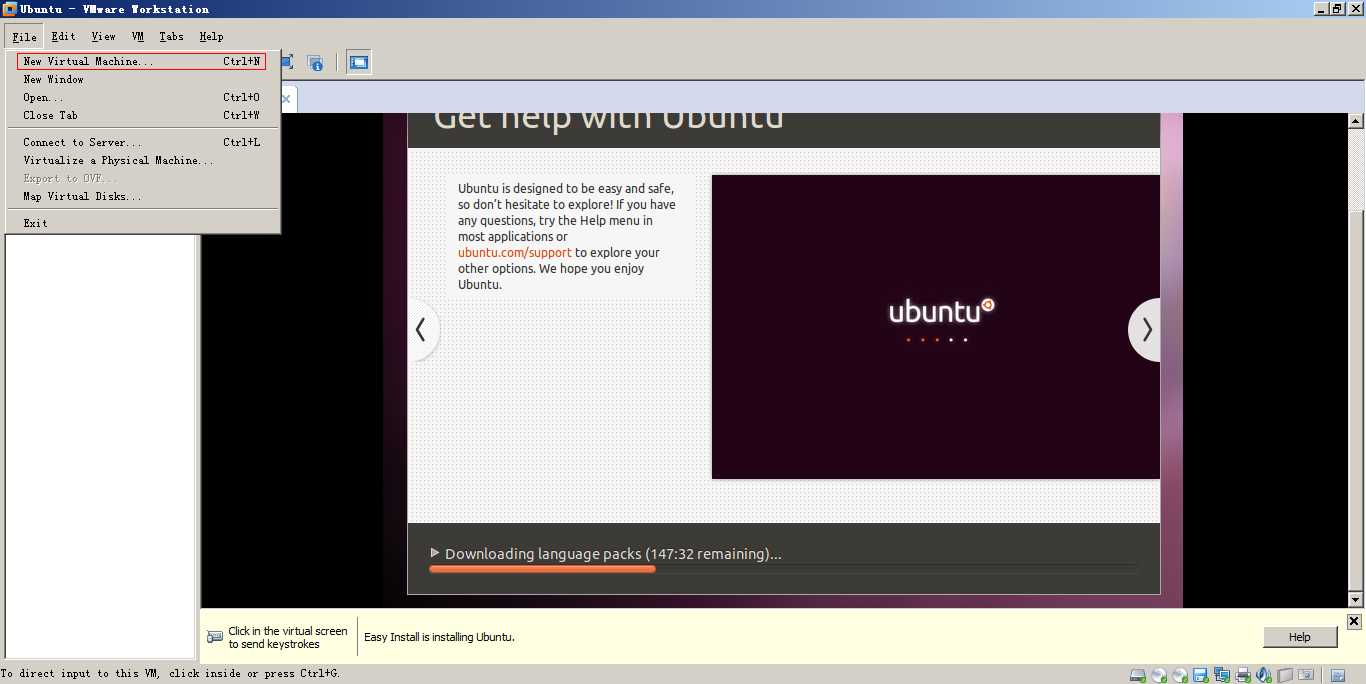Click the Ubuntu logo slideshow image
Viewport: 1366px width, 684px height.
tap(936, 327)
